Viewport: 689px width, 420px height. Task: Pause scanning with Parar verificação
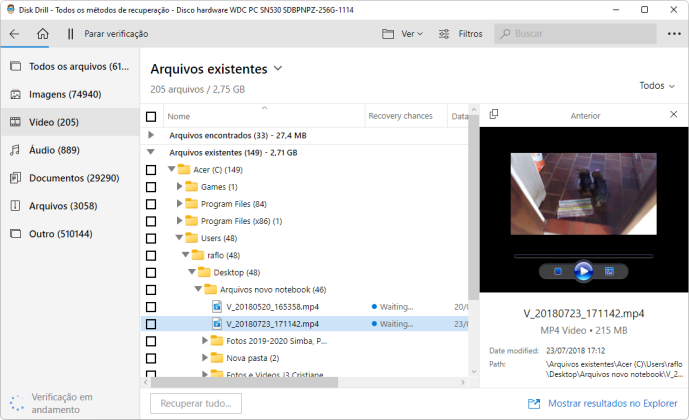[108, 34]
